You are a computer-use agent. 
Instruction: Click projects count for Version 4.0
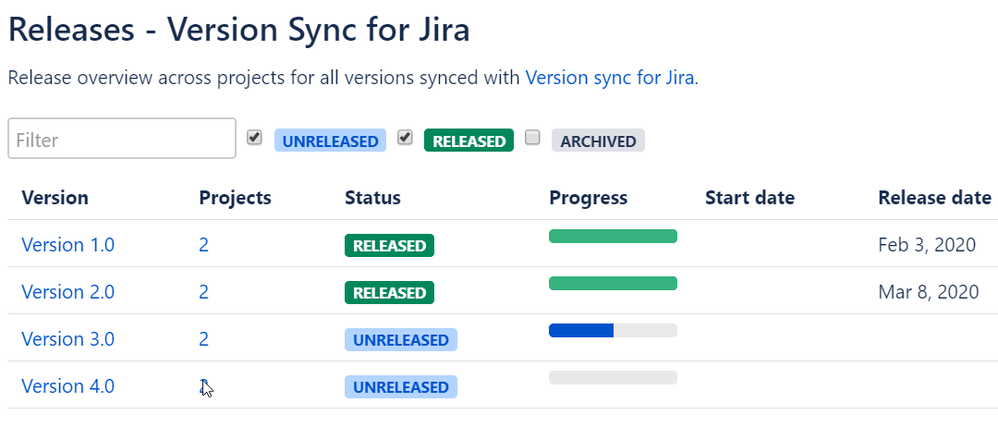pos(204,386)
